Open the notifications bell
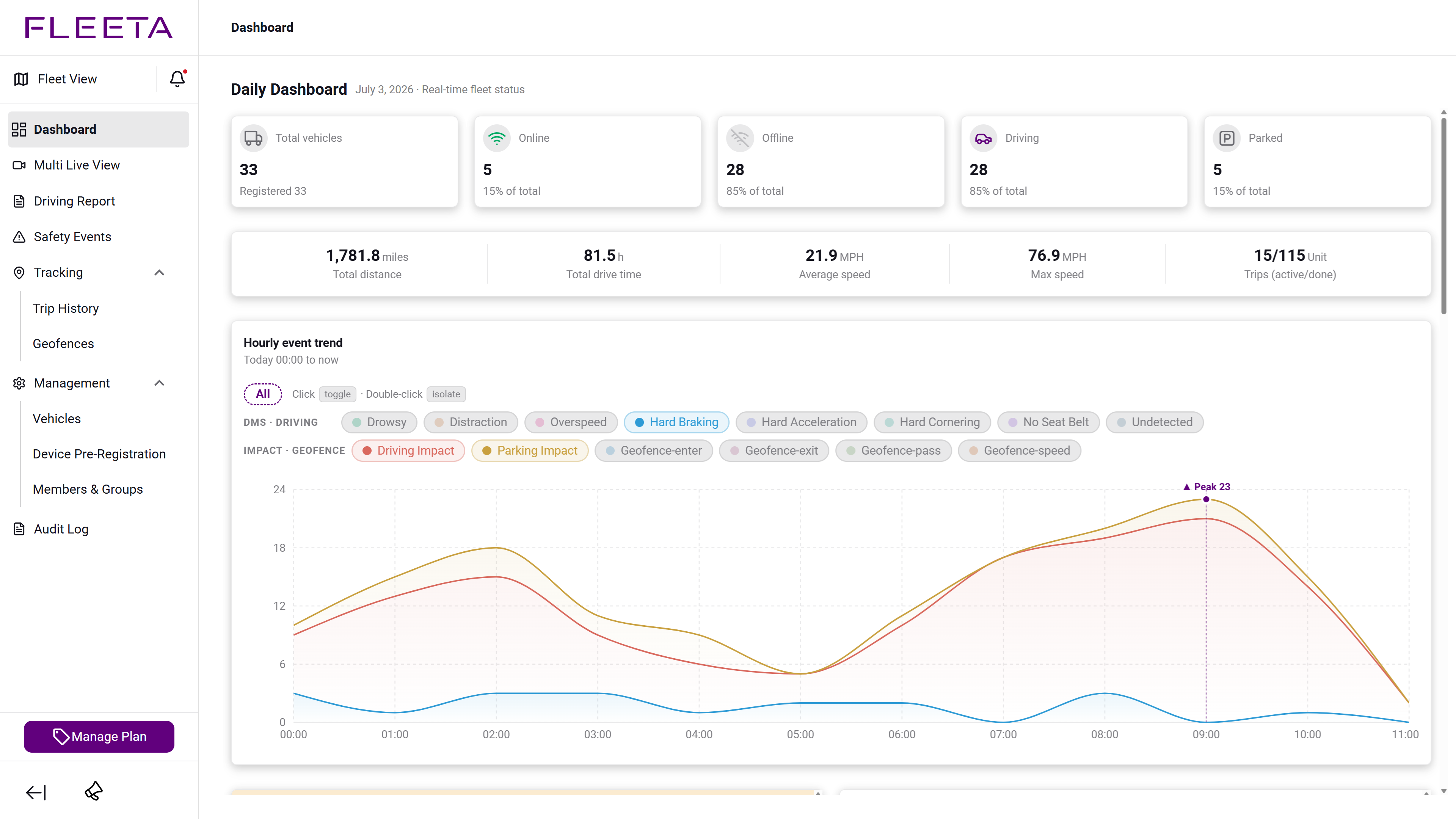The height and width of the screenshot is (819, 1456). (x=177, y=78)
